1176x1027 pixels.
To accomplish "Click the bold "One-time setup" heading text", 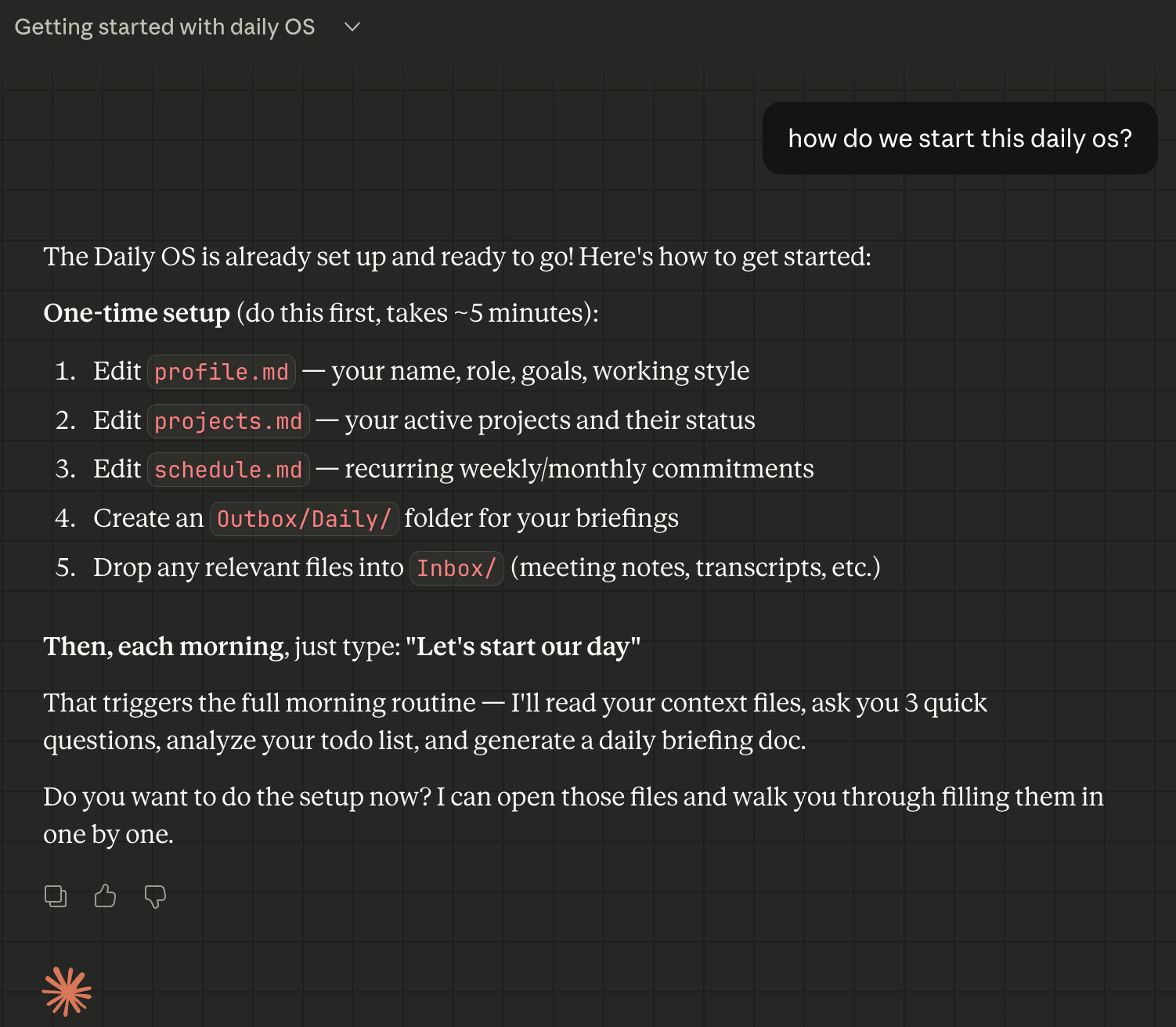I will (x=137, y=313).
